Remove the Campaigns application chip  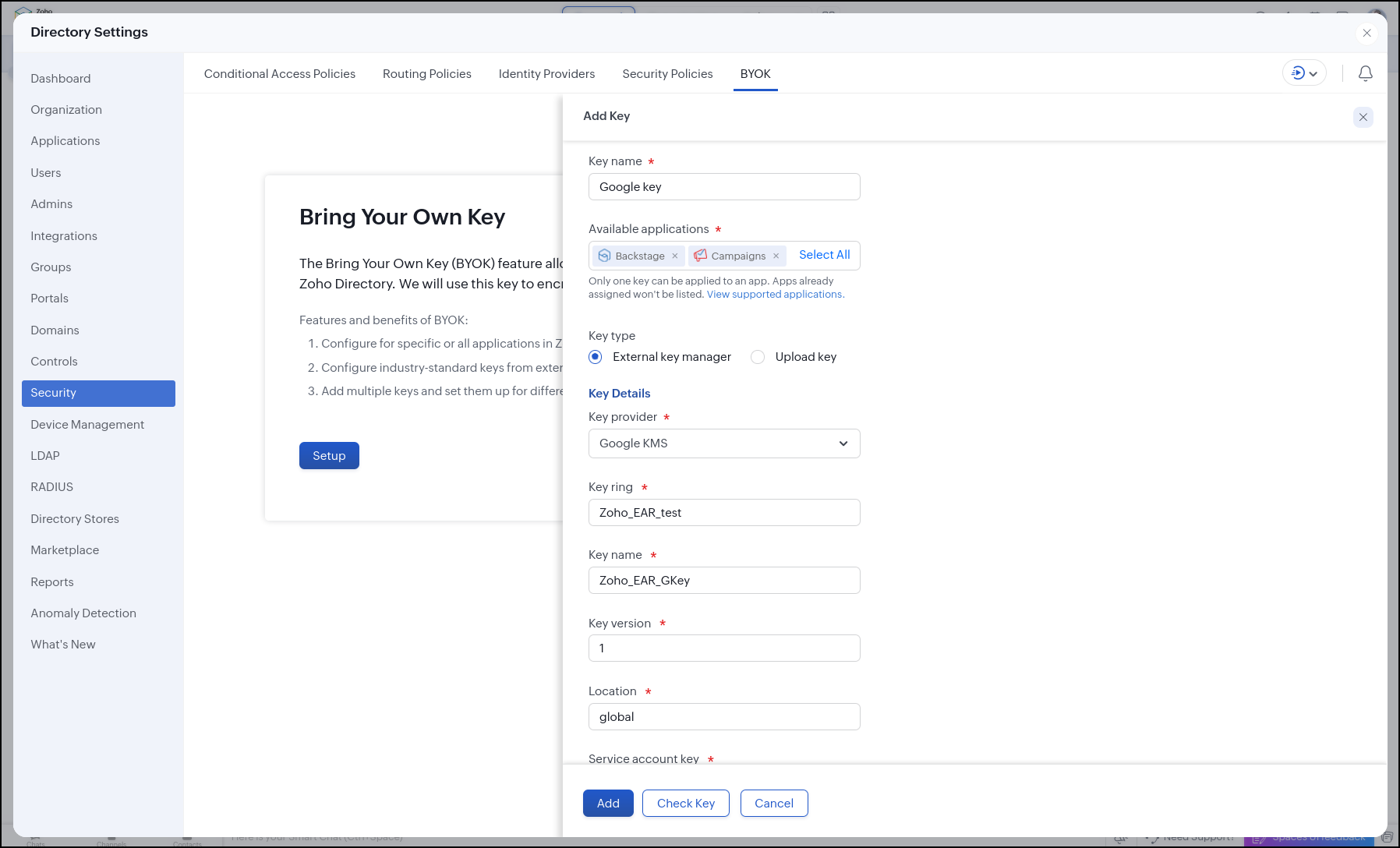point(776,256)
